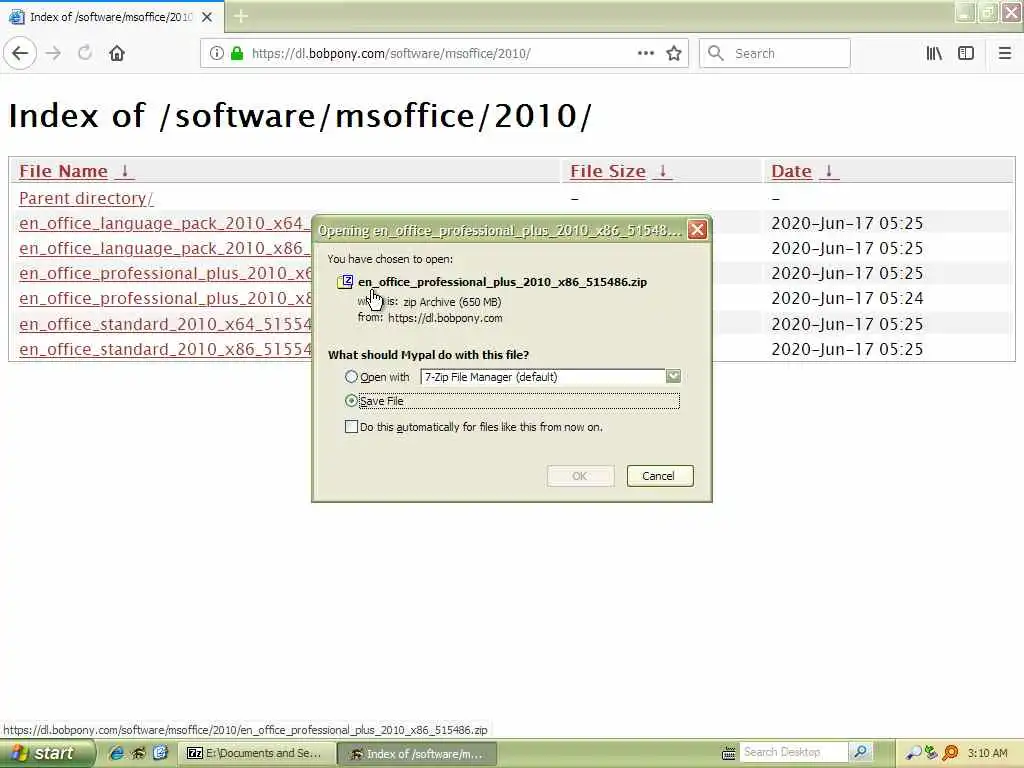Viewport: 1024px width, 768px height.
Task: Click zip filename en_office_professional_plus_2010_x86_515486.zip in dialog
Action: (x=502, y=281)
